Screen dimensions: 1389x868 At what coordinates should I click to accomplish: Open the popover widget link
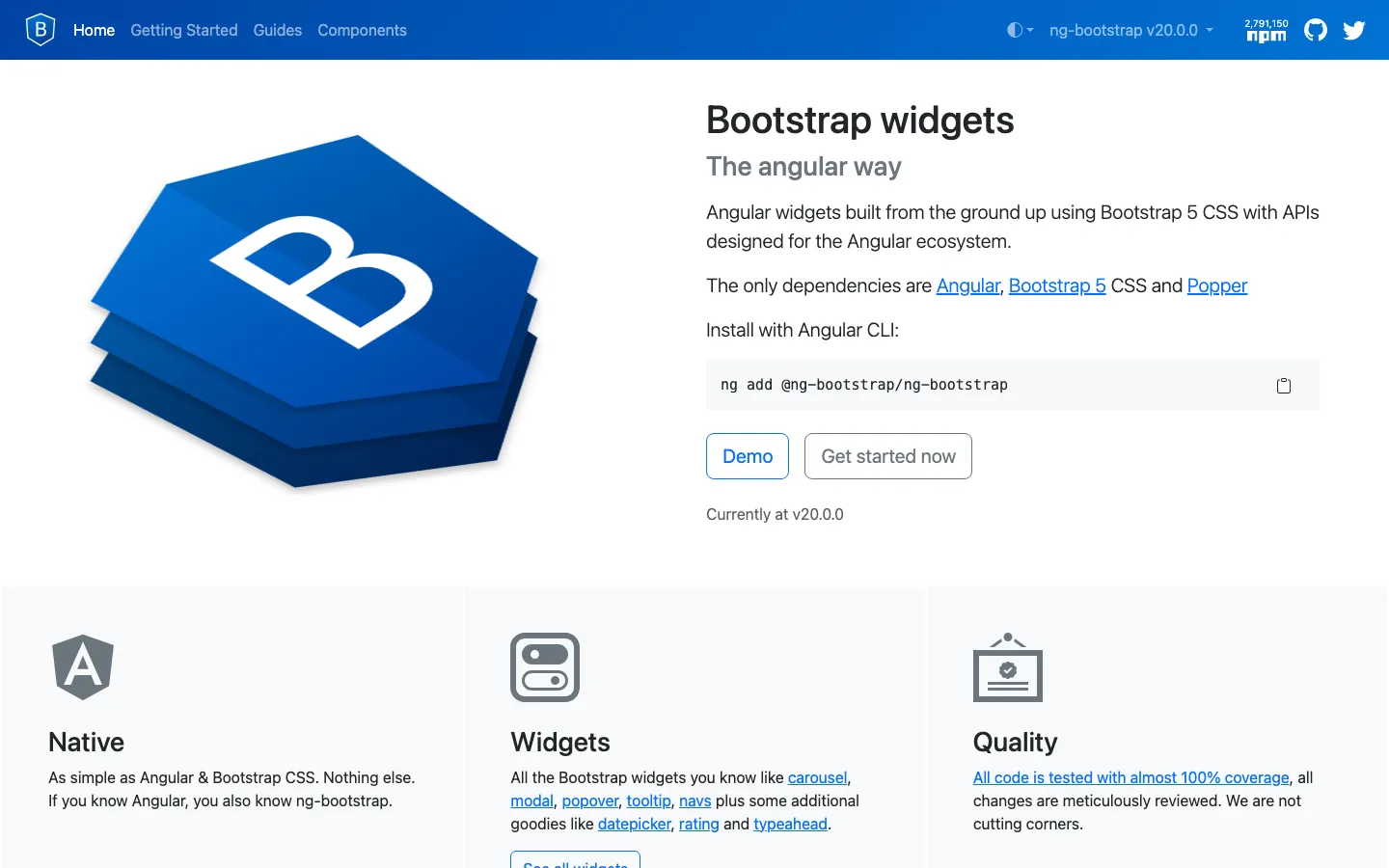point(590,800)
